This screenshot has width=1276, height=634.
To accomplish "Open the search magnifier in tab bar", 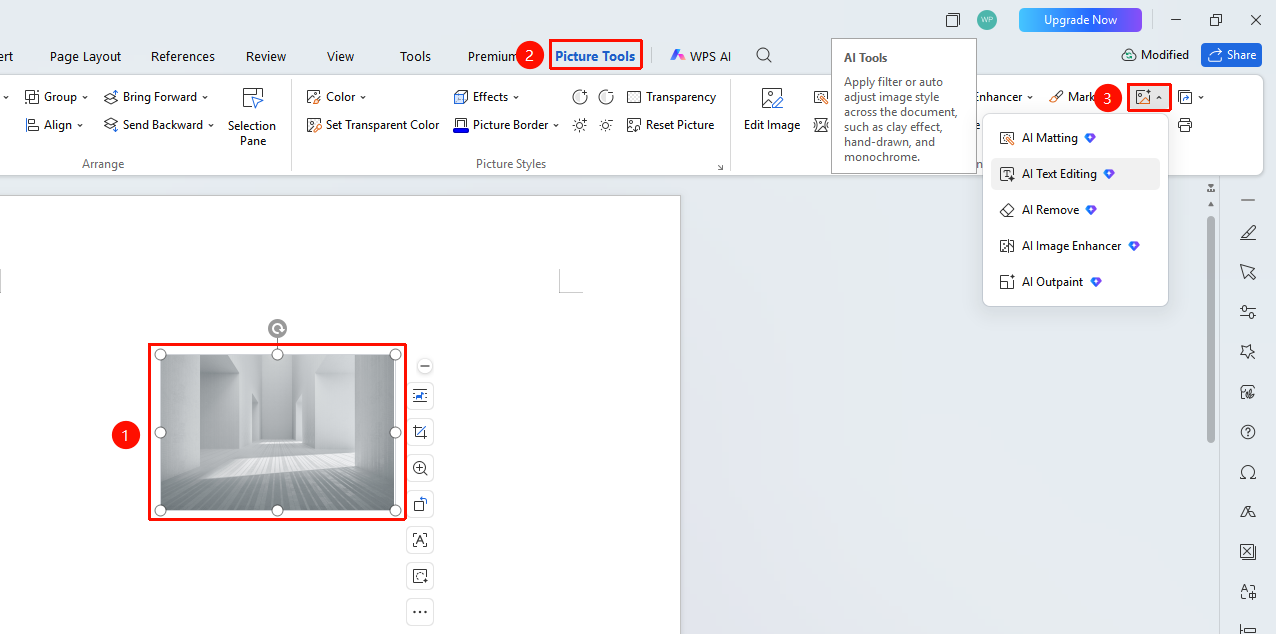I will [764, 56].
